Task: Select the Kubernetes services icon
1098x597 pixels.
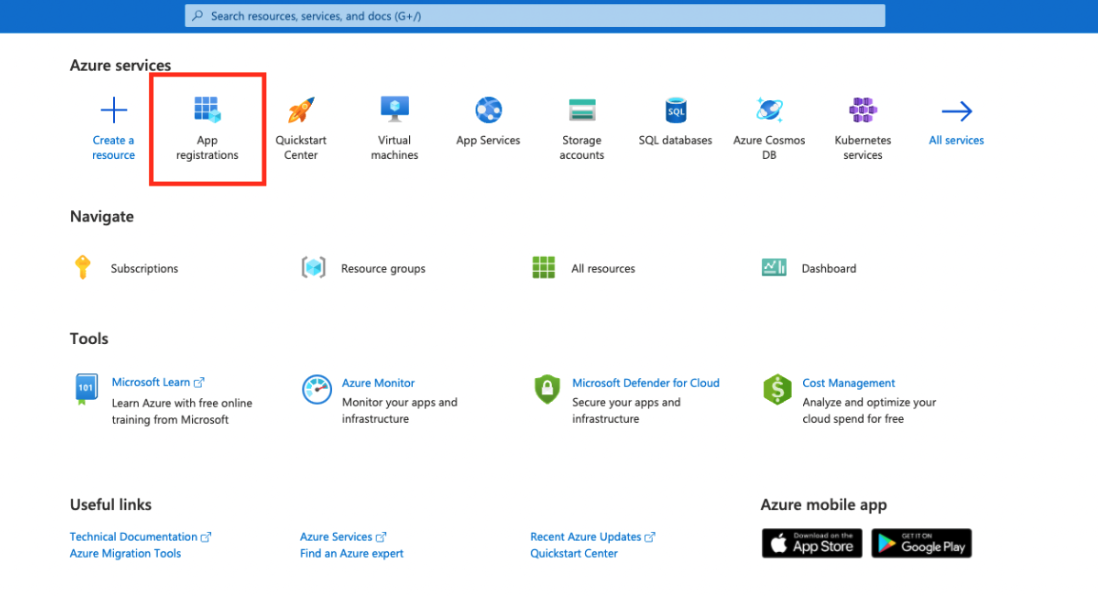Action: click(863, 110)
